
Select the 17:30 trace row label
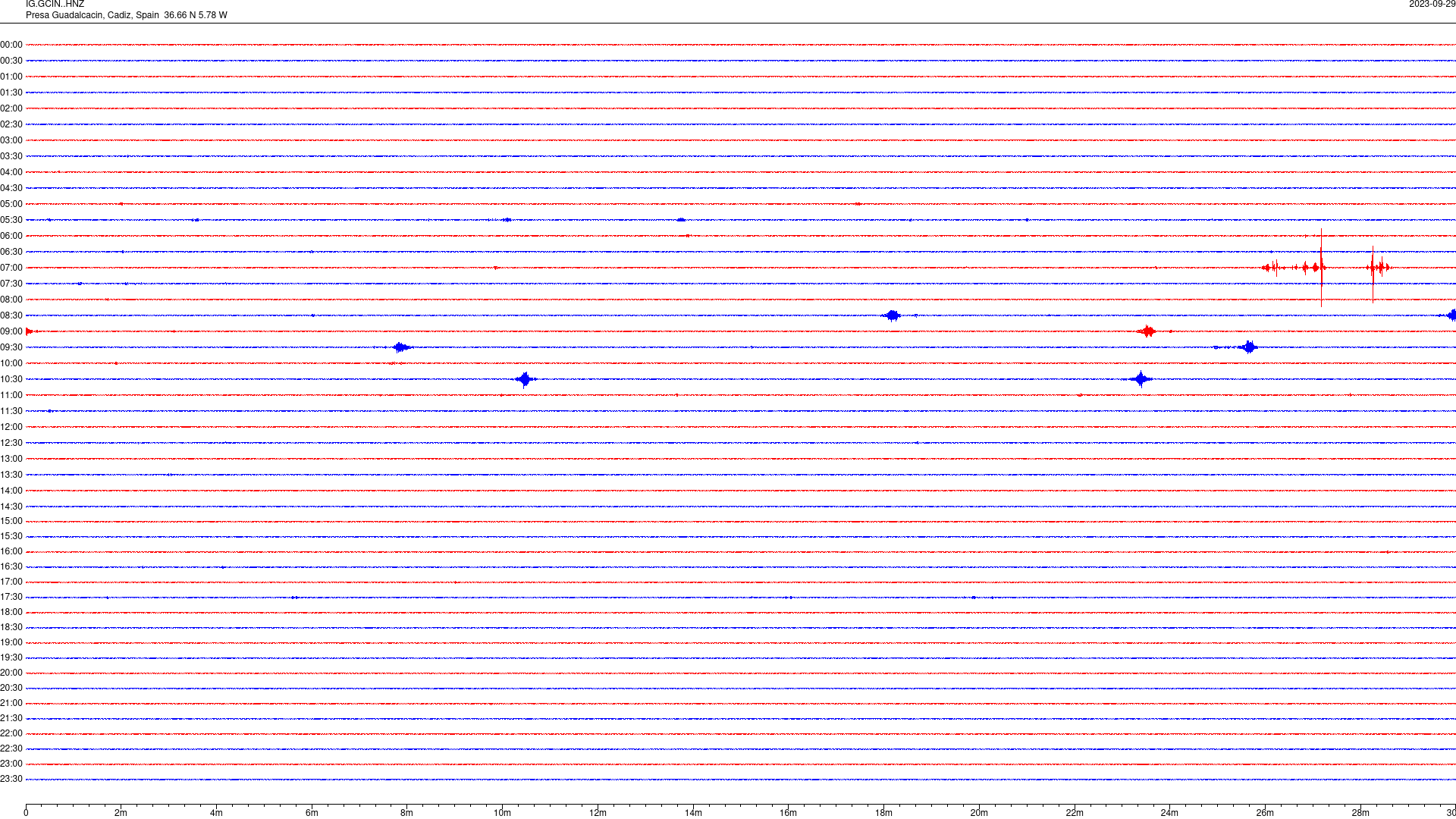(x=11, y=597)
